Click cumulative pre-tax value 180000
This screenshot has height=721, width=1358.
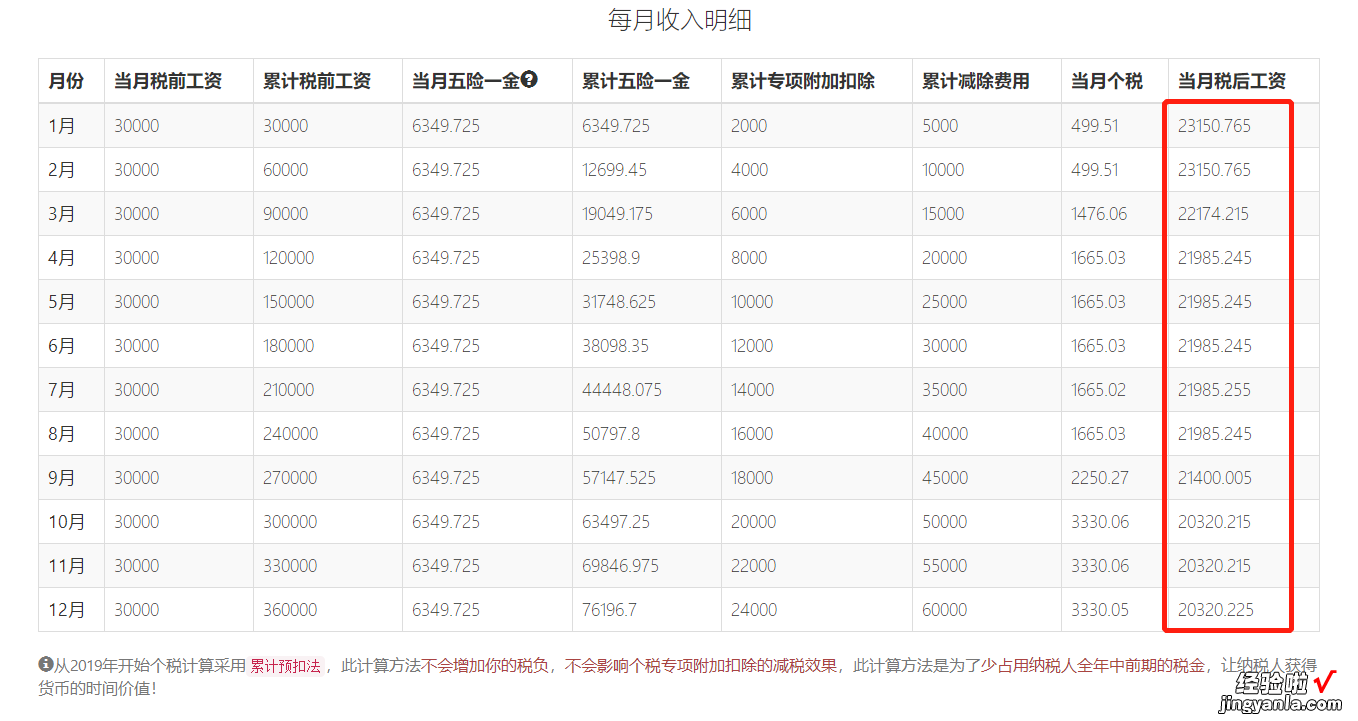point(288,346)
